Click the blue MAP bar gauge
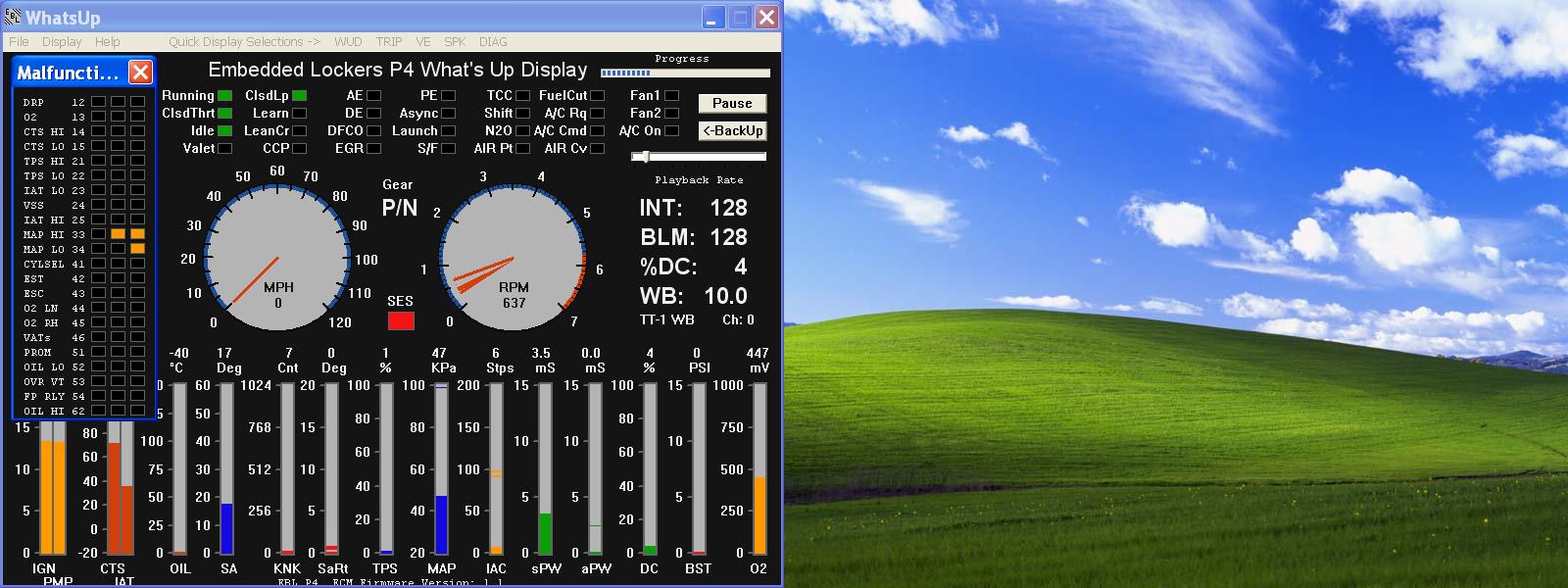Screen dimensions: 1568x588 pos(441,468)
